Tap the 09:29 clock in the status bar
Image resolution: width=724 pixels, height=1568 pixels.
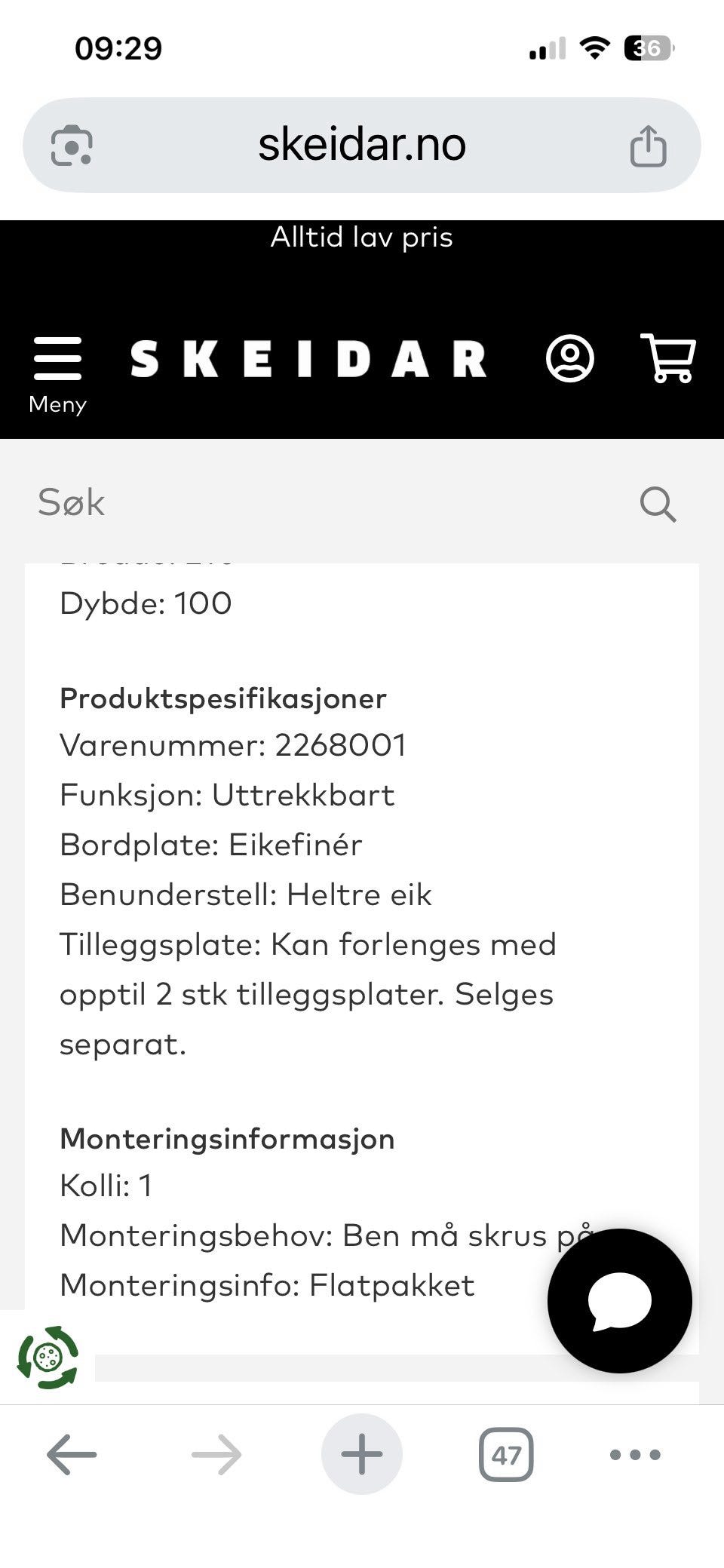[117, 48]
